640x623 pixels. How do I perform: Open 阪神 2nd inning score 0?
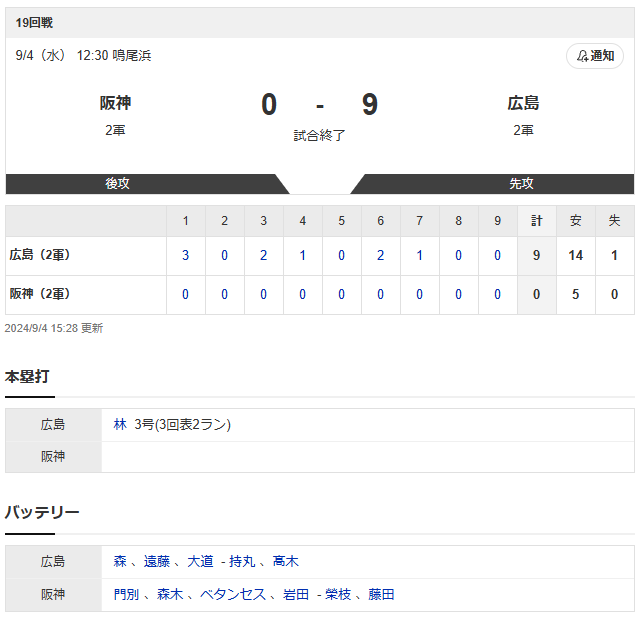(224, 294)
